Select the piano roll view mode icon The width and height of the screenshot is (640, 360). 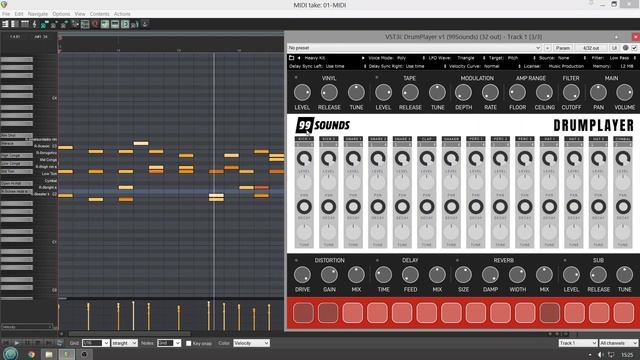pos(5,24)
